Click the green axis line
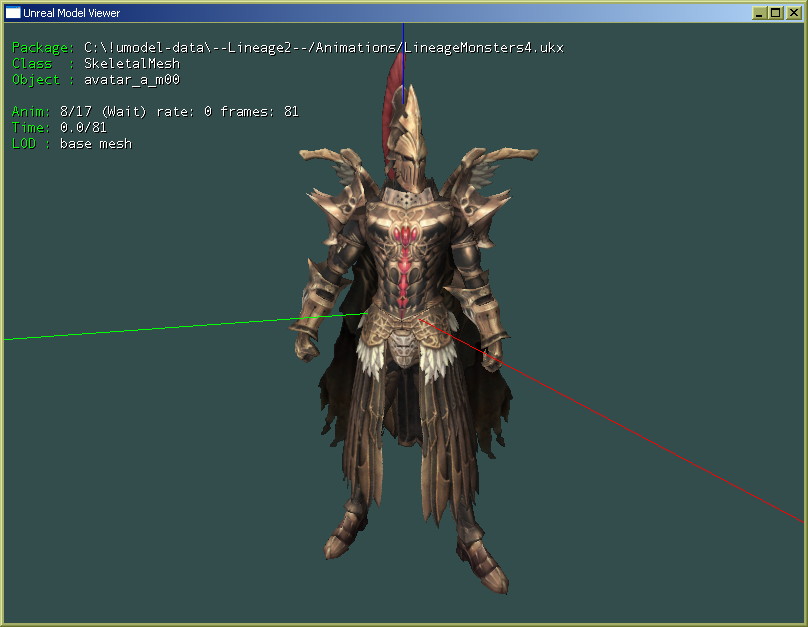 [x=186, y=326]
